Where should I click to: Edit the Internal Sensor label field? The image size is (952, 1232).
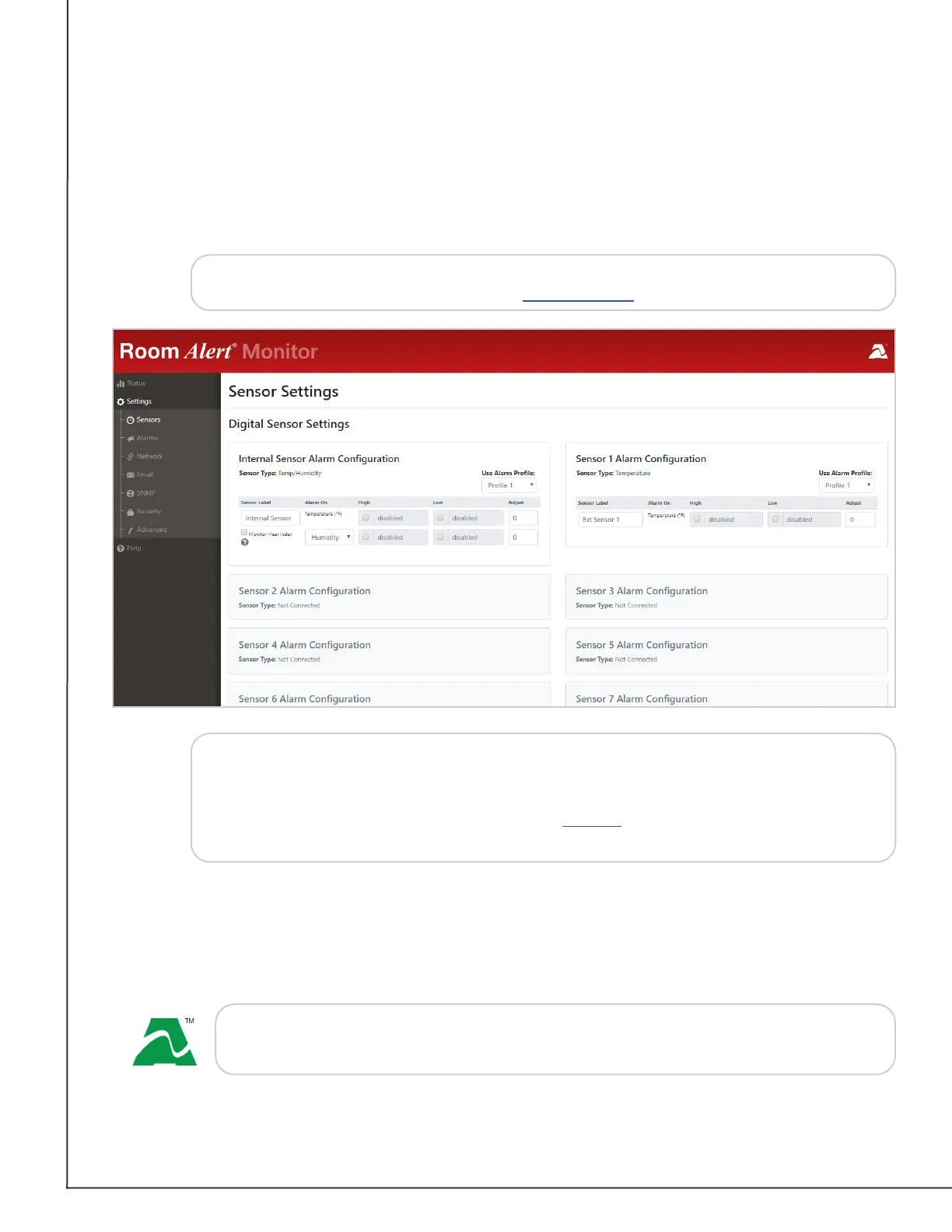click(x=270, y=518)
